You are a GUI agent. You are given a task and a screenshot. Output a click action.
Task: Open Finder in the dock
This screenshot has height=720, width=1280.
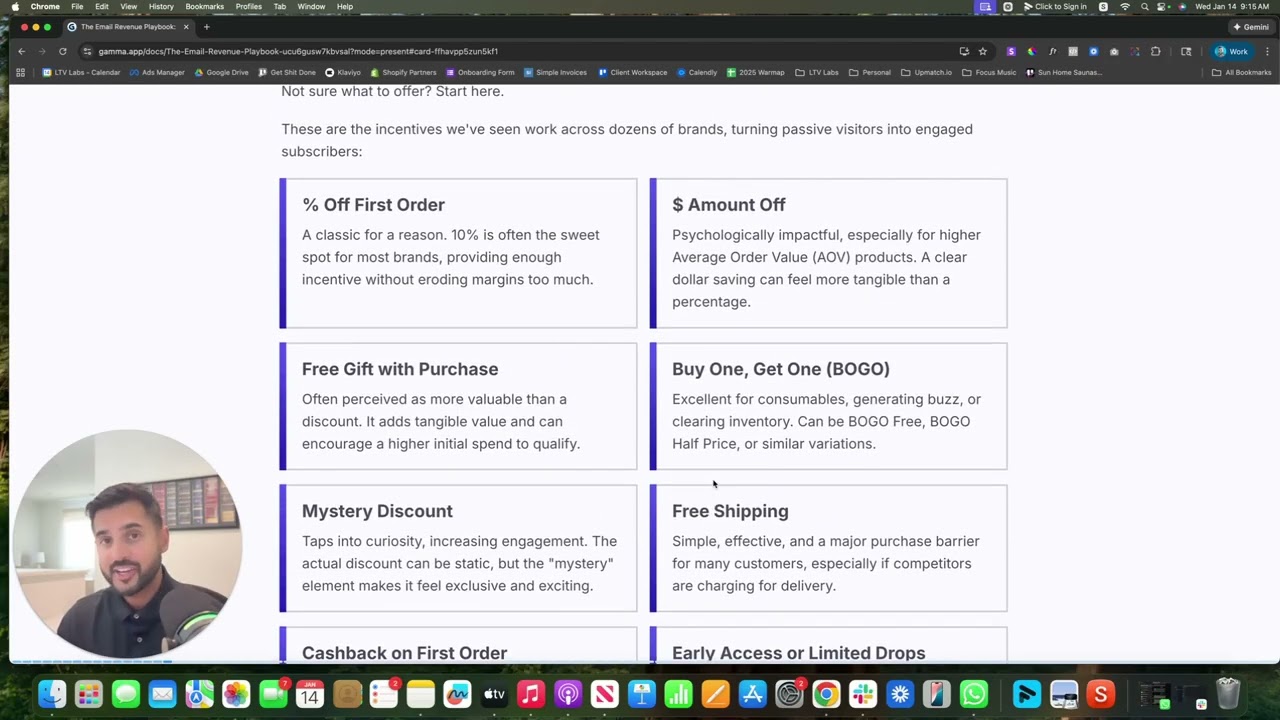coord(52,693)
